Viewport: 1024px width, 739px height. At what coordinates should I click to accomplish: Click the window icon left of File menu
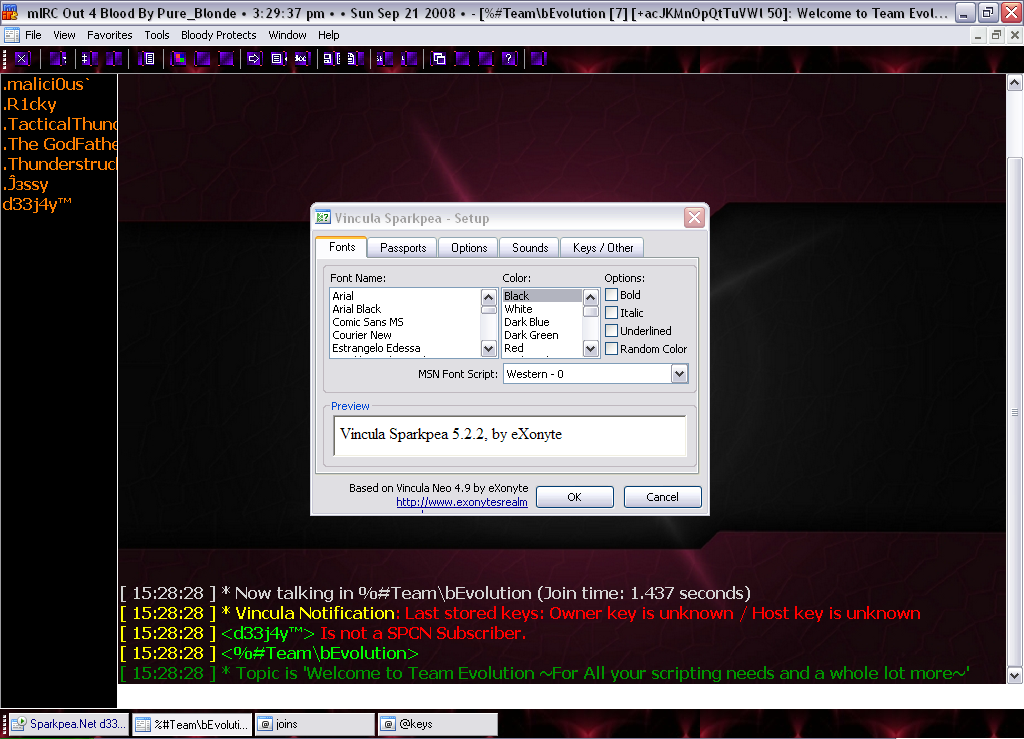click(x=12, y=35)
